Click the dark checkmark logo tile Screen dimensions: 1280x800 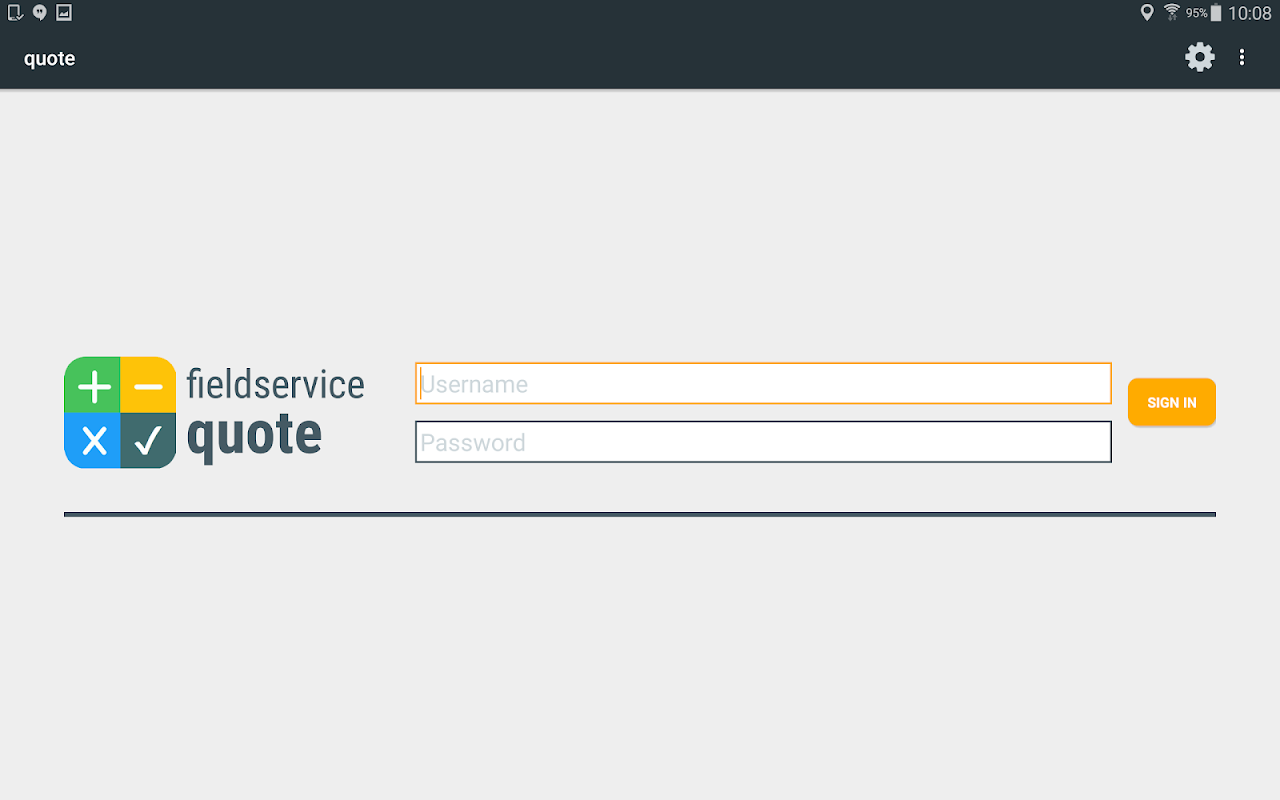[x=148, y=440]
